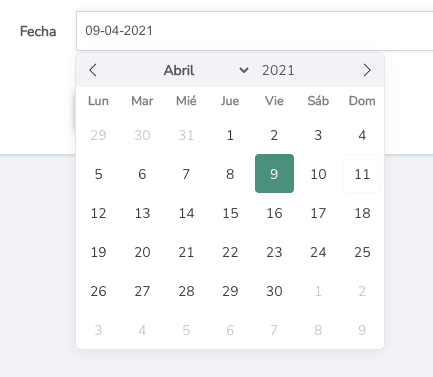Advance to next month with right arrow
This screenshot has width=433, height=377.
pos(367,70)
